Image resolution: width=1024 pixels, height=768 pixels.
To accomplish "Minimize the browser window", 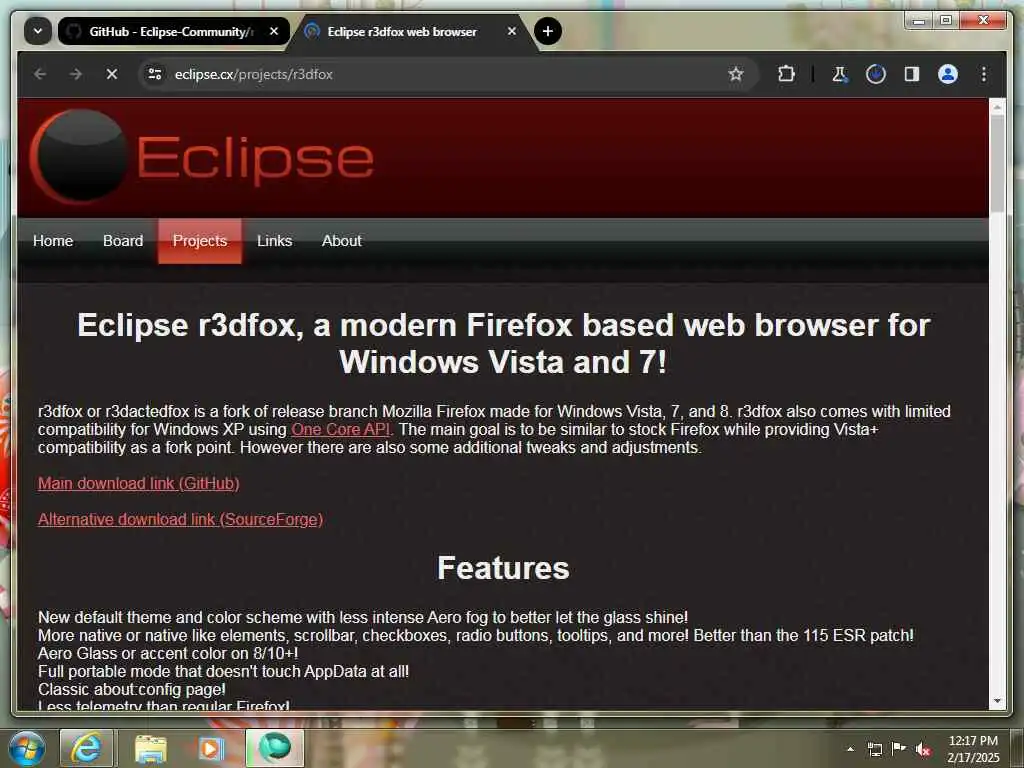I will (918, 21).
